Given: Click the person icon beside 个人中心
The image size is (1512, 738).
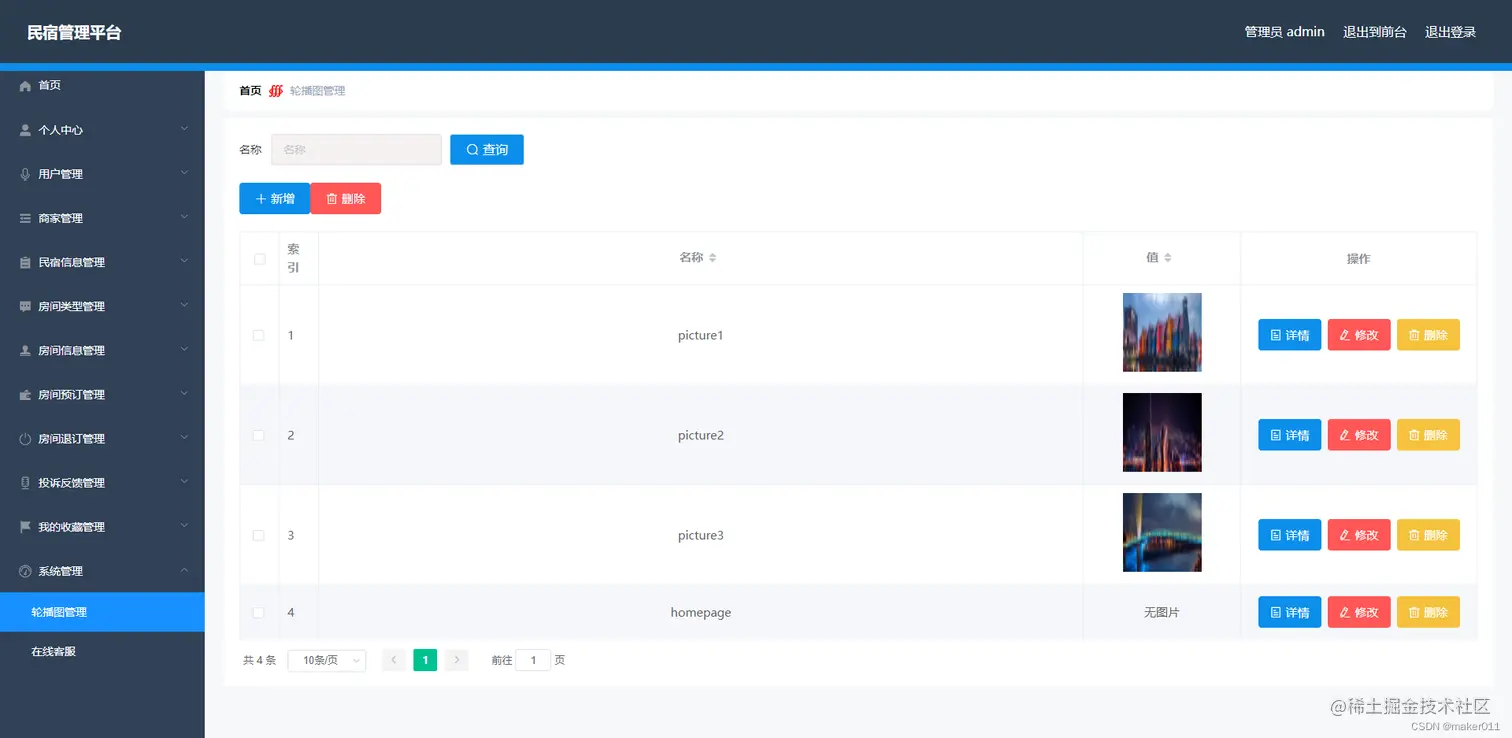Looking at the screenshot, I should coord(25,130).
